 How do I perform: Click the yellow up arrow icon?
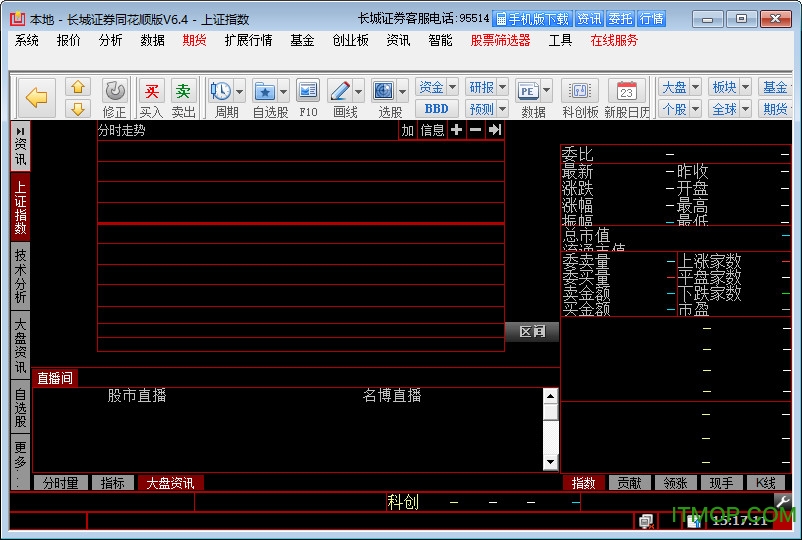[78, 87]
